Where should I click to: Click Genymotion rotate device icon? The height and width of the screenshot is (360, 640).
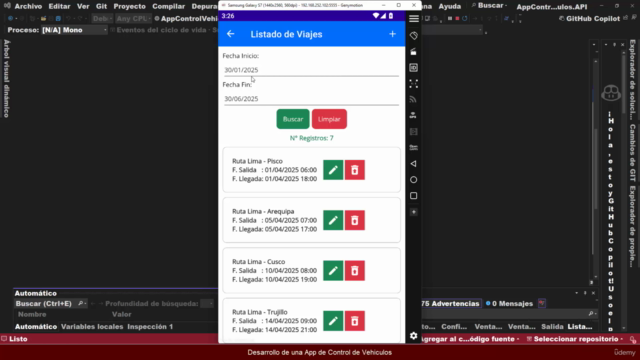point(413,36)
